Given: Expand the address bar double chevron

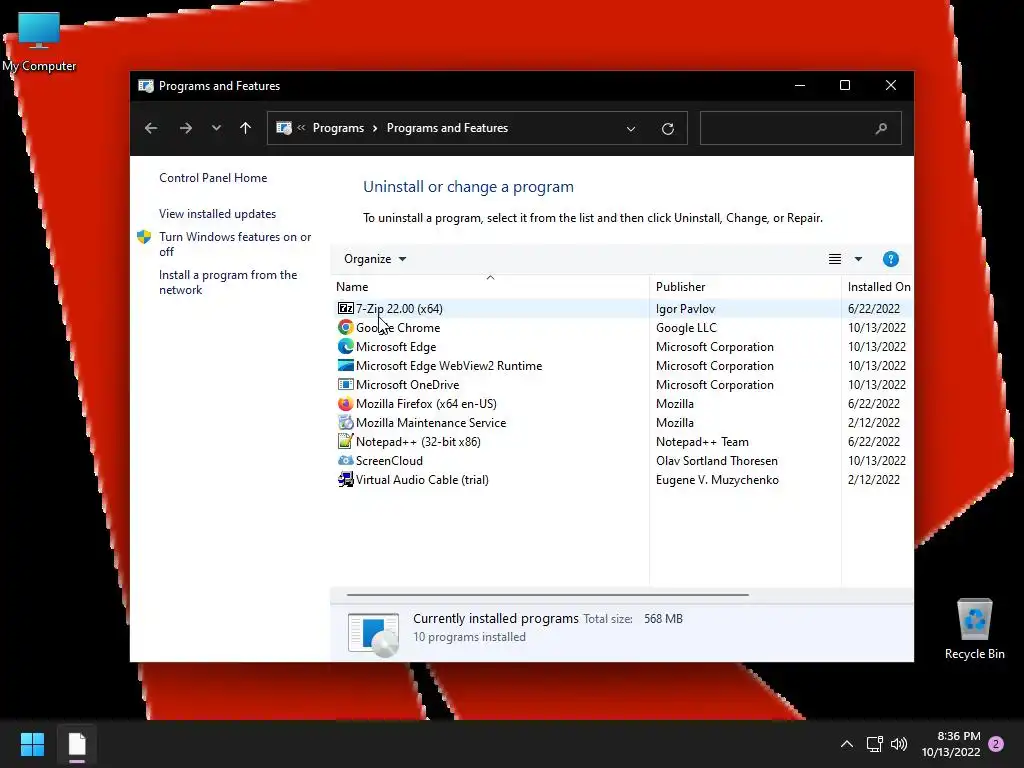Looking at the screenshot, I should [301, 128].
